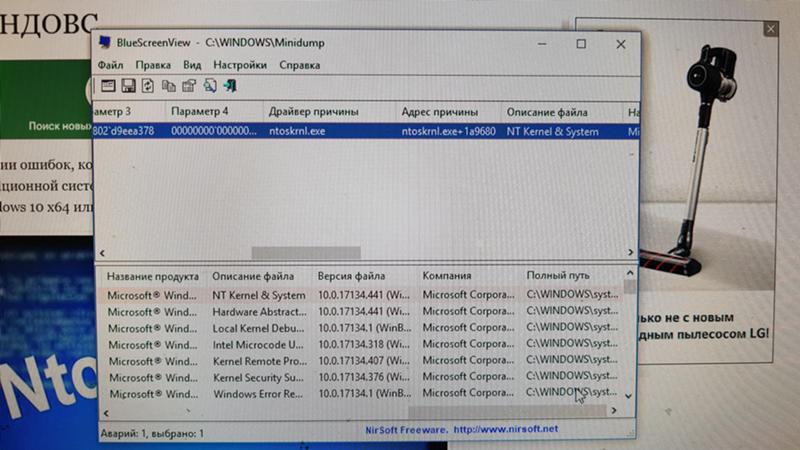Click lower pane right scroll arrow
800x450 pixels.
pyautogui.click(x=614, y=410)
